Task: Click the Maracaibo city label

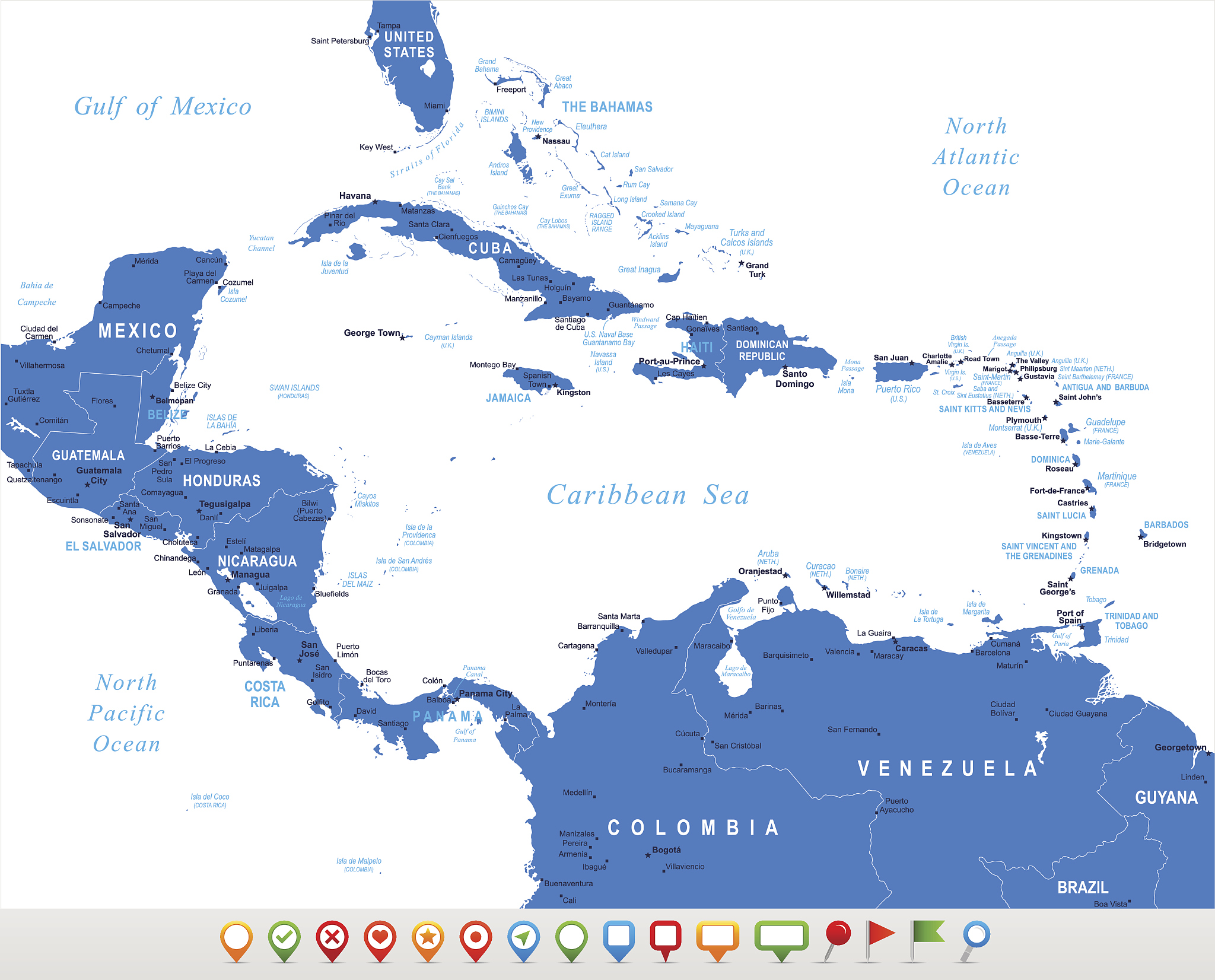Action: coord(712,646)
